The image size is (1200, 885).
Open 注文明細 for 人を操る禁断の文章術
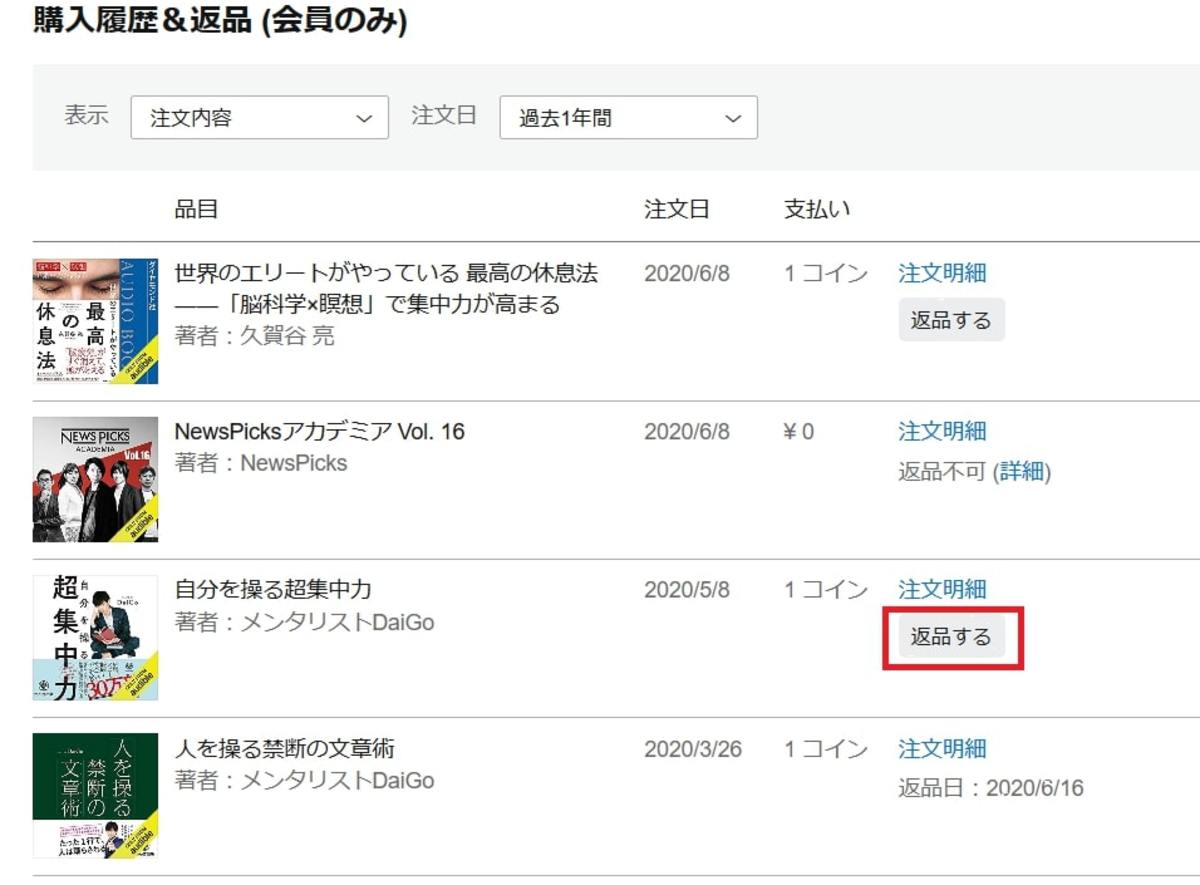(942, 748)
